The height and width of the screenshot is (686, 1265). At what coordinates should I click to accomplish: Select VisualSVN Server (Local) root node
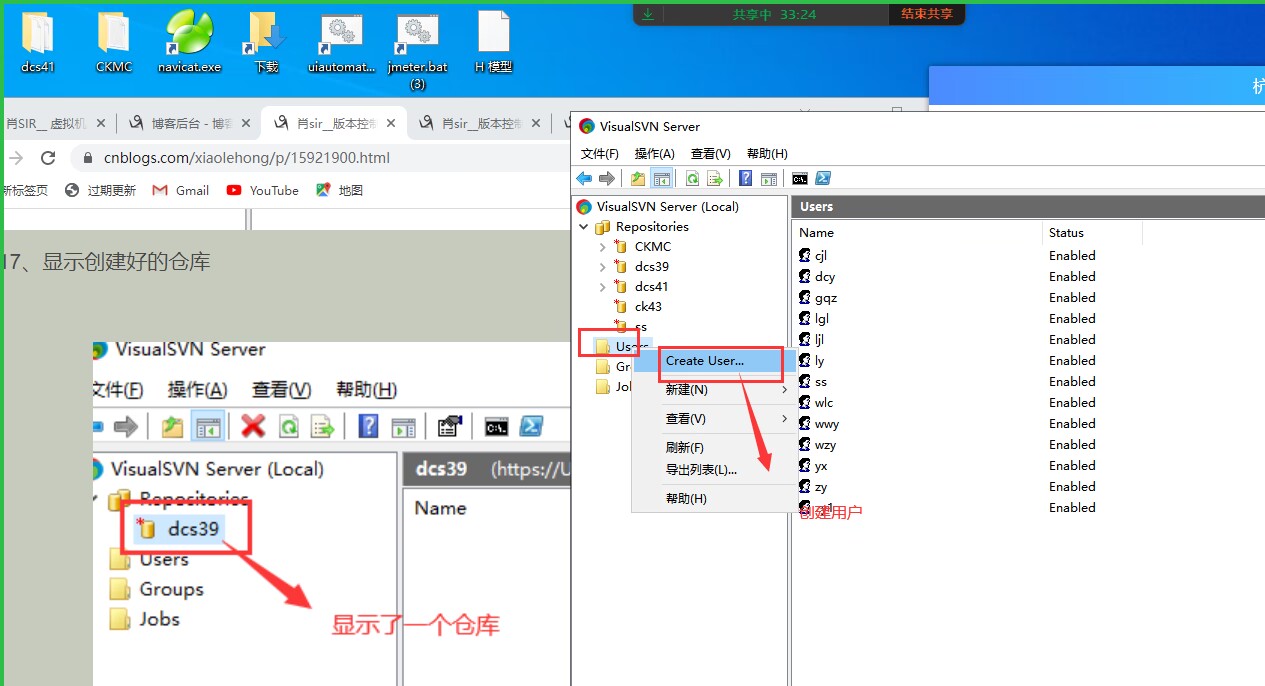(x=658, y=207)
